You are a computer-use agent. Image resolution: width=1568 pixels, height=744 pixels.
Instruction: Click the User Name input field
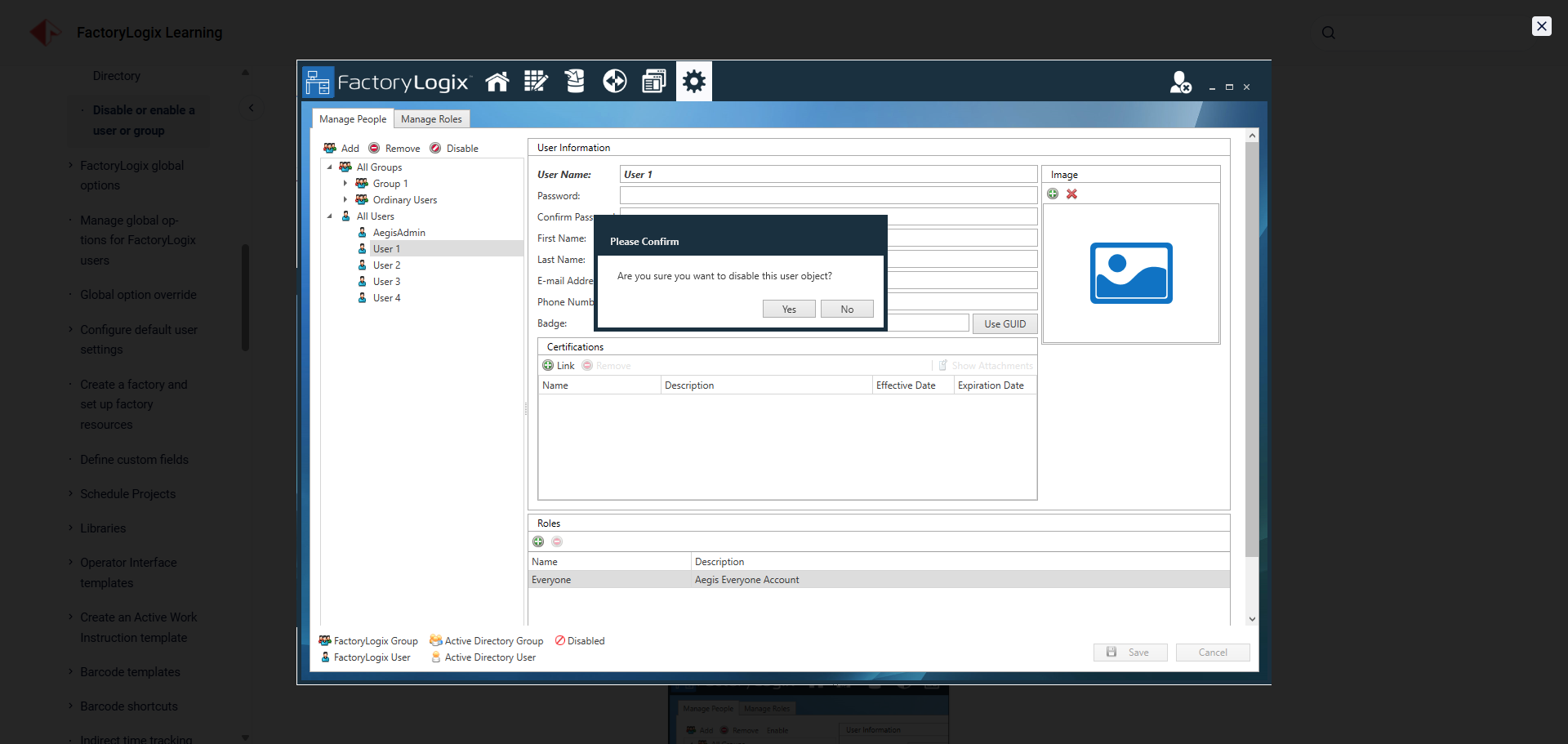point(827,175)
